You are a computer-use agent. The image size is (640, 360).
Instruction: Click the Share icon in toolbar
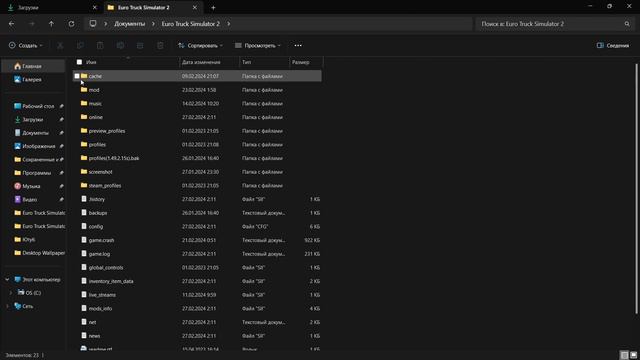pyautogui.click(x=140, y=45)
